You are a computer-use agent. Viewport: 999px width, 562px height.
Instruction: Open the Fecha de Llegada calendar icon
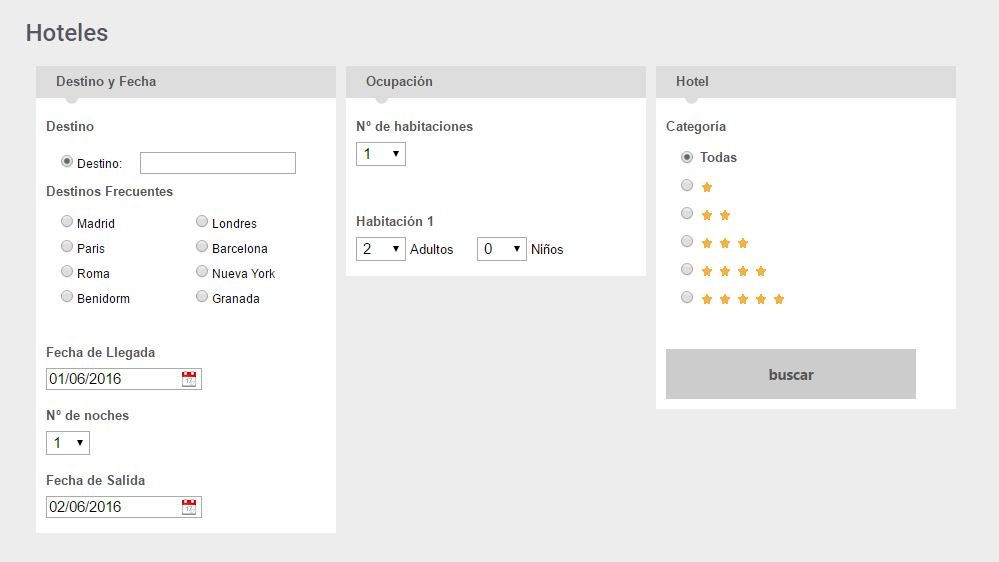(x=189, y=378)
